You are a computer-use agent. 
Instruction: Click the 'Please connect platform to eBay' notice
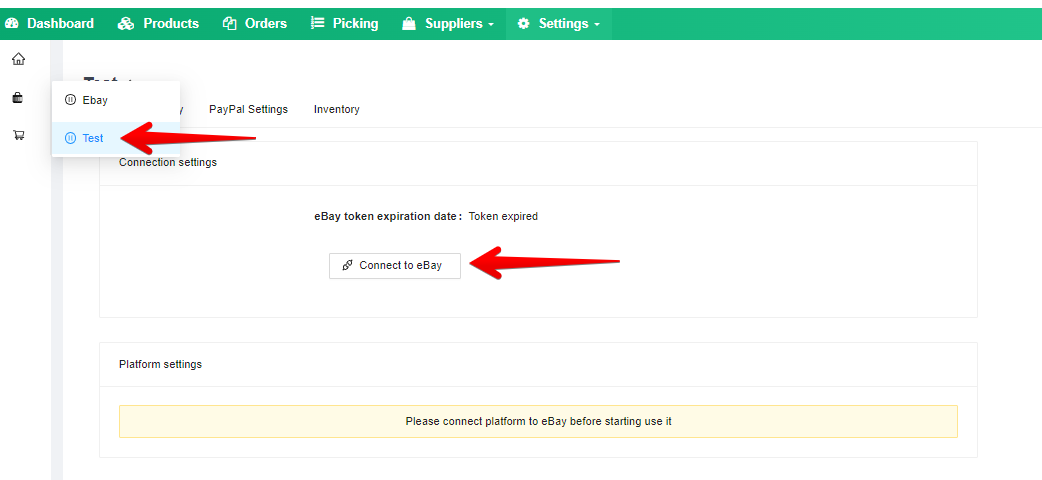(x=538, y=421)
